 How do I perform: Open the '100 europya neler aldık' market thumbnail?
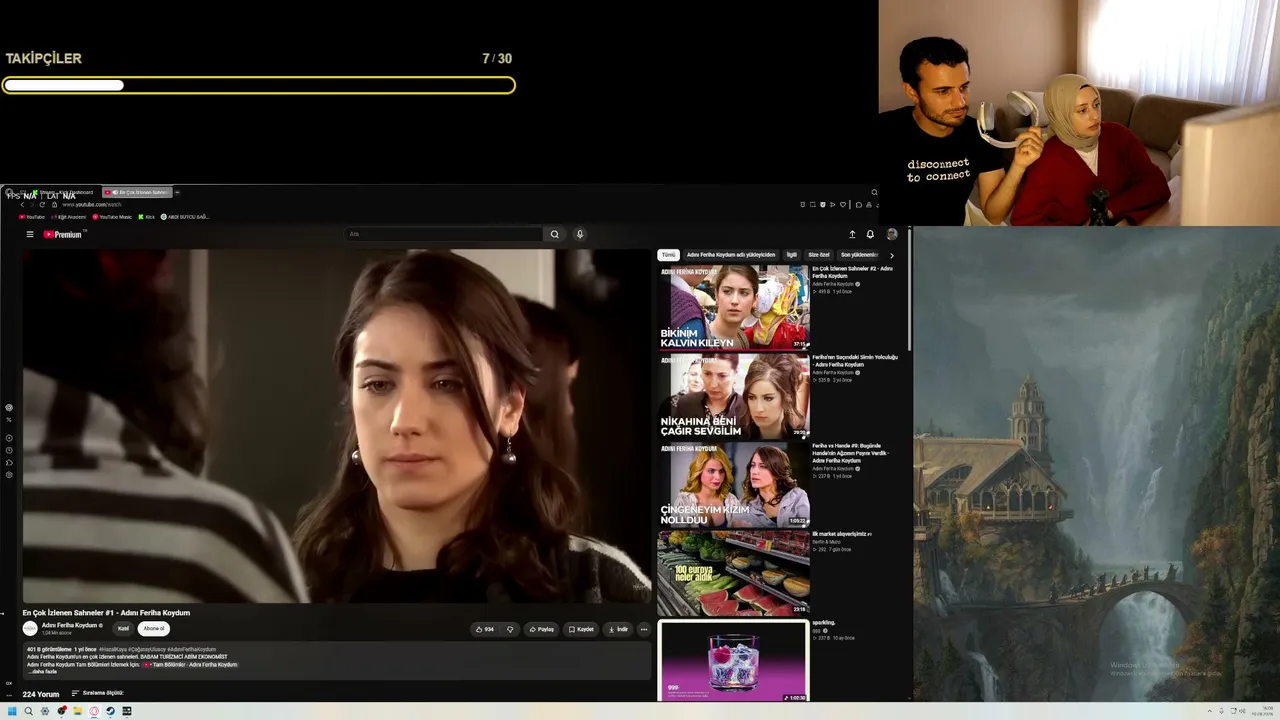733,572
